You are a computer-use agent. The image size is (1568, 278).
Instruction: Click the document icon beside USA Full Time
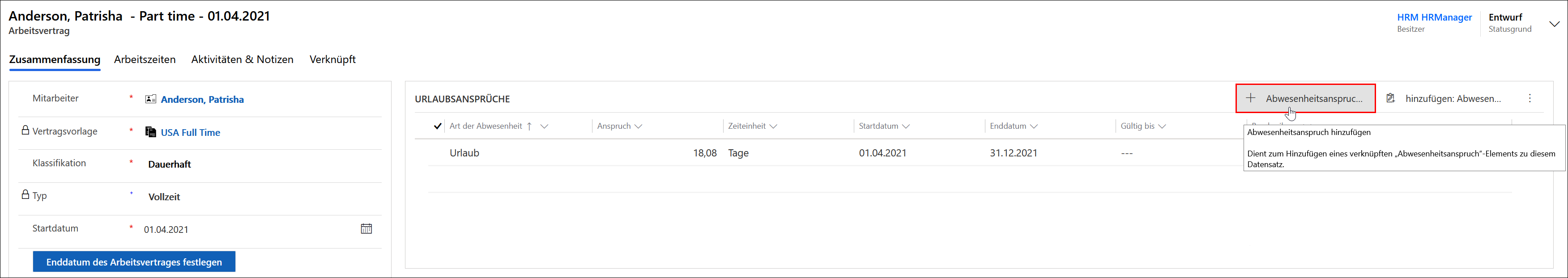[x=151, y=132]
